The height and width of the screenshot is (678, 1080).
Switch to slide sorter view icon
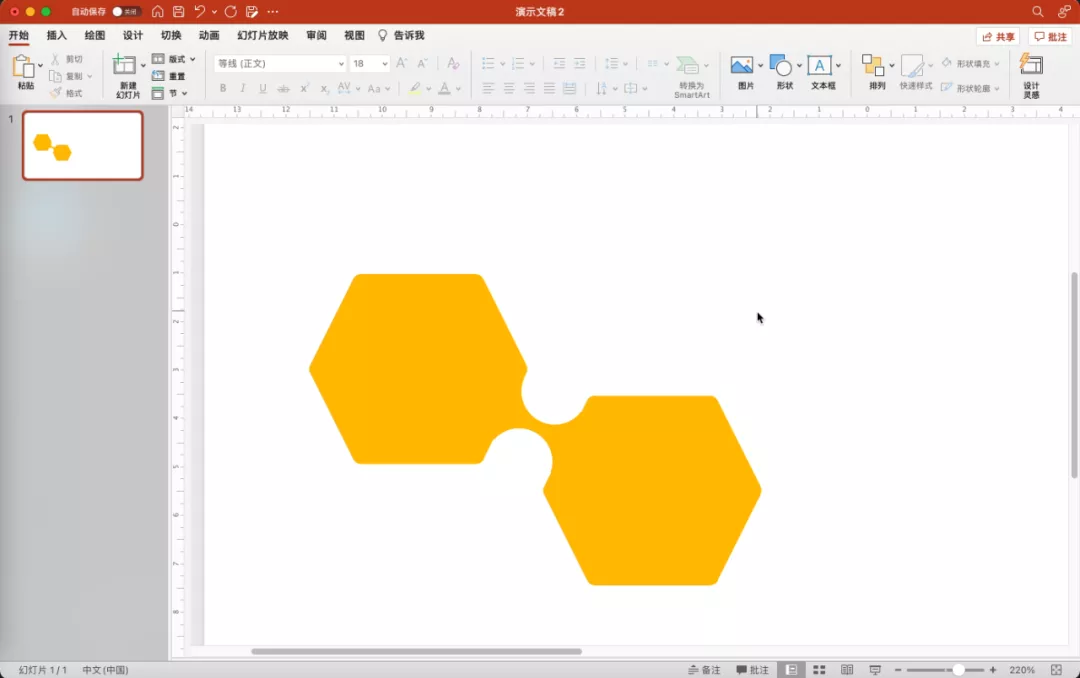(x=819, y=670)
